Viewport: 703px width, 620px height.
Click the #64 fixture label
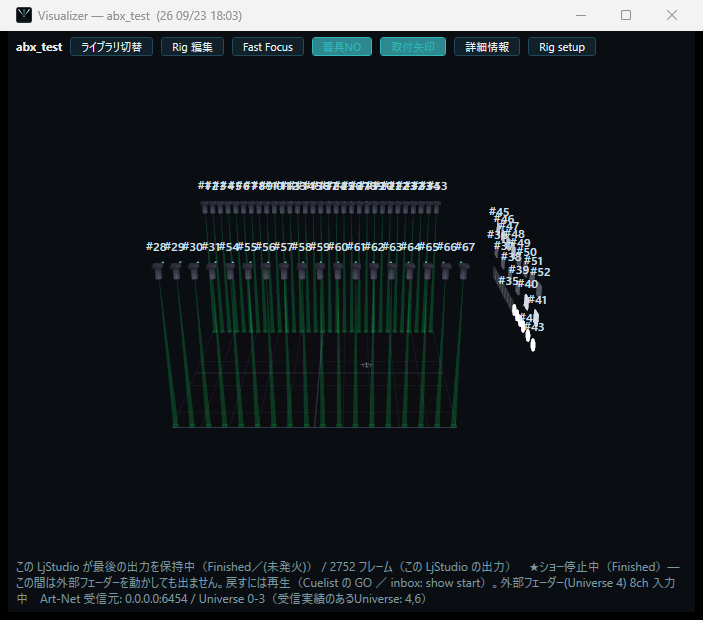pyautogui.click(x=410, y=247)
